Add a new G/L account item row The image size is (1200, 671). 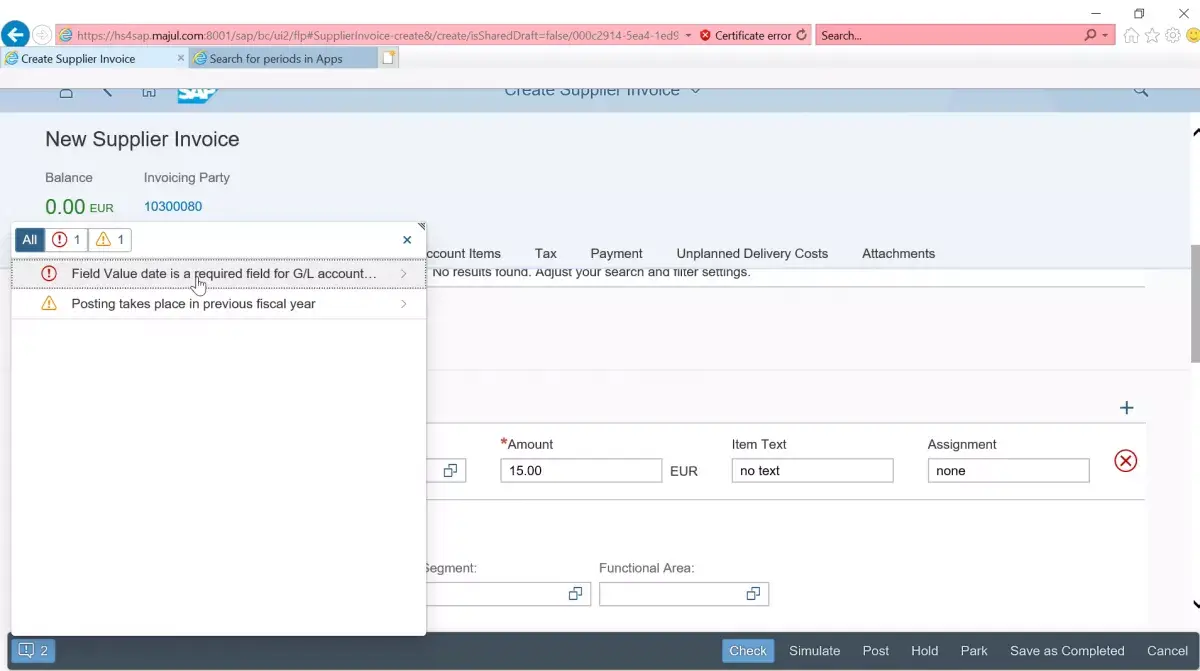tap(1127, 408)
